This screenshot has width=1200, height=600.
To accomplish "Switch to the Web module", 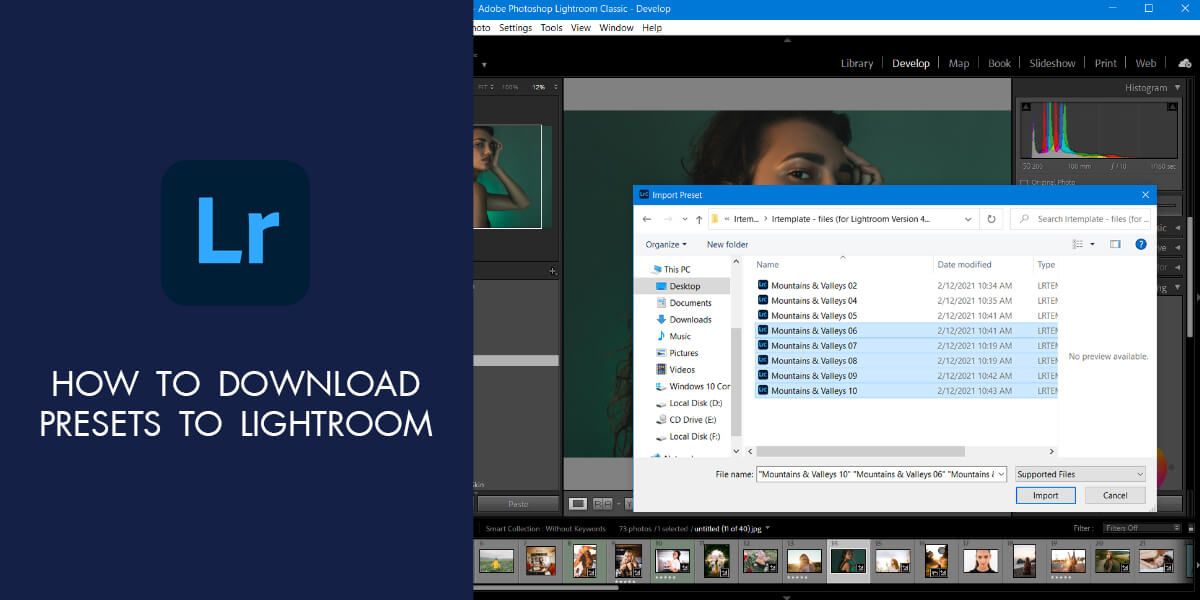I will (x=1146, y=63).
